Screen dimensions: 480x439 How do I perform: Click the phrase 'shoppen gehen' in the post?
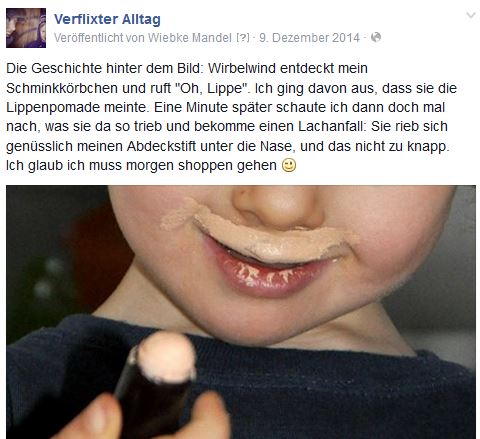227,165
